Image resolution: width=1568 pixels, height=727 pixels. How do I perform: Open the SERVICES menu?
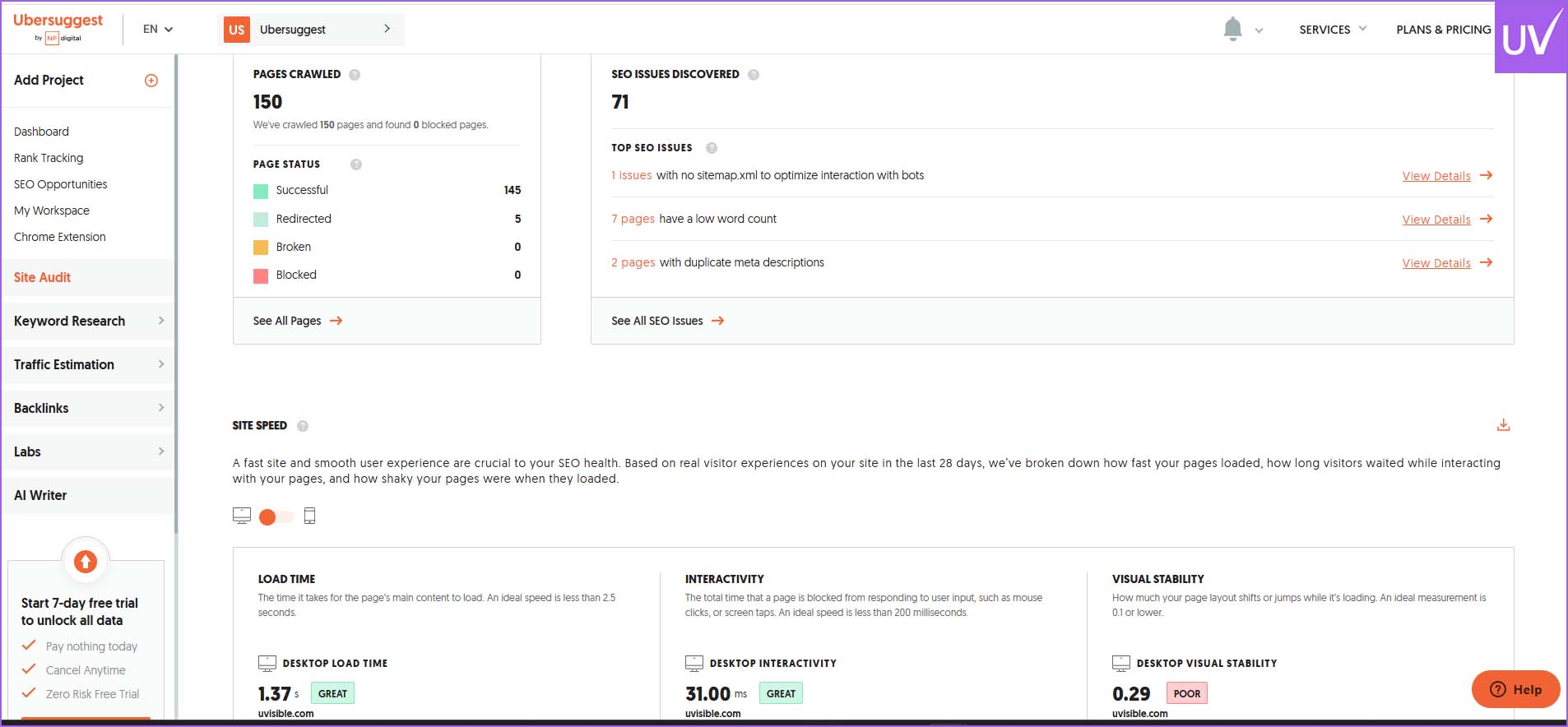[1333, 29]
